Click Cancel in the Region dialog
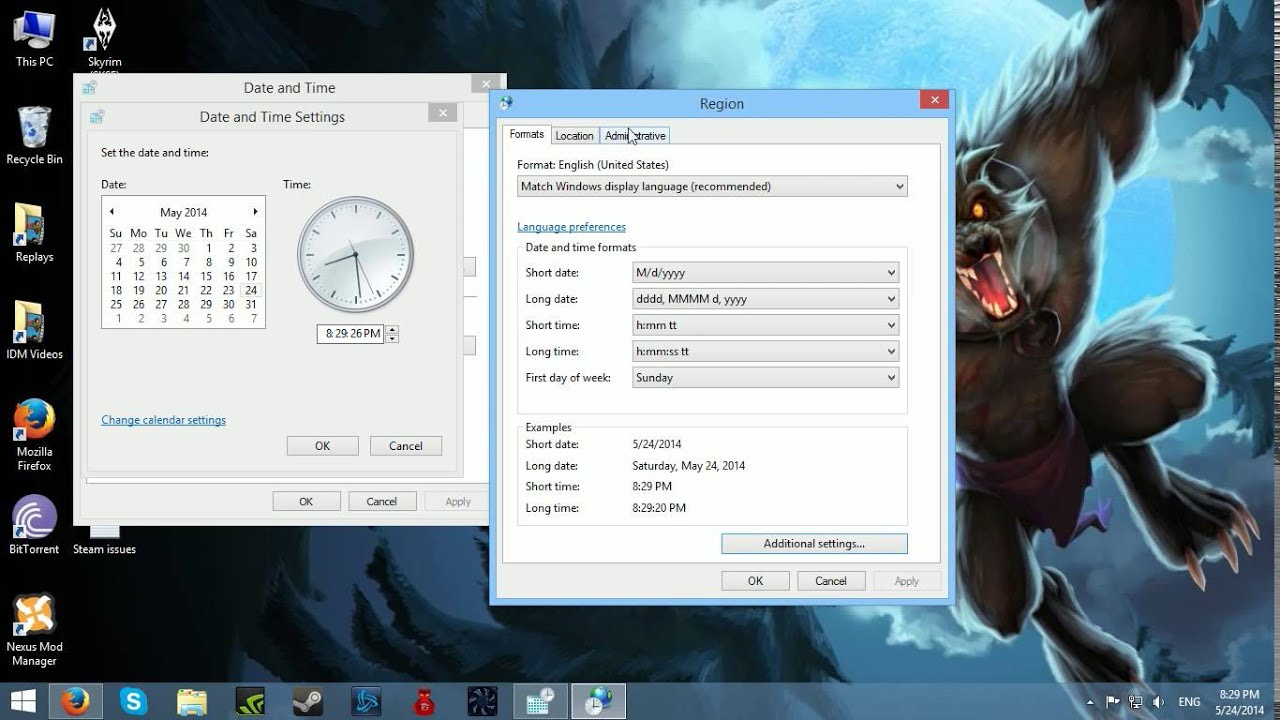This screenshot has width=1280, height=720. (831, 581)
